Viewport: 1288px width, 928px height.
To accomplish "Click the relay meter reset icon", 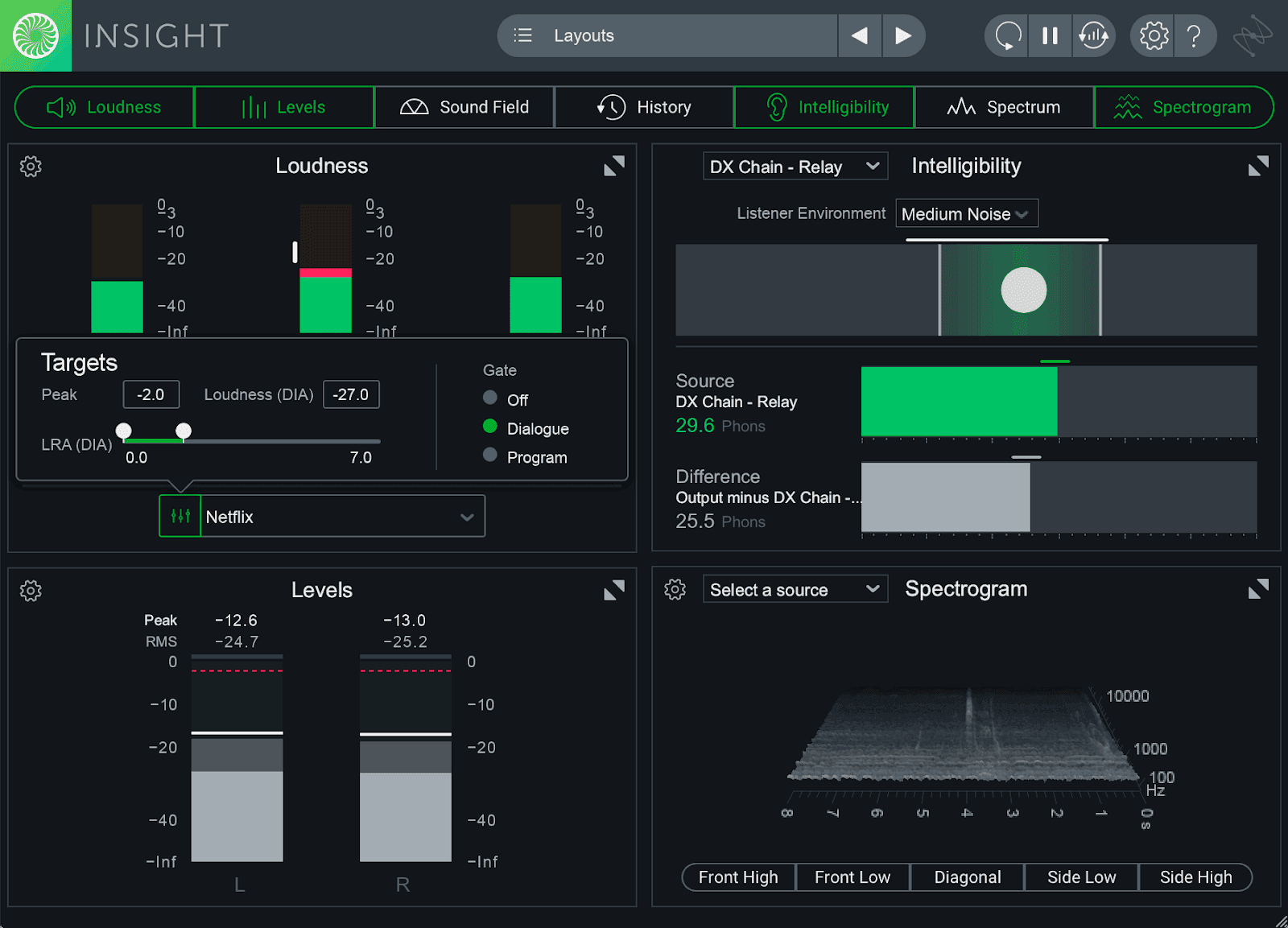I will click(1093, 35).
